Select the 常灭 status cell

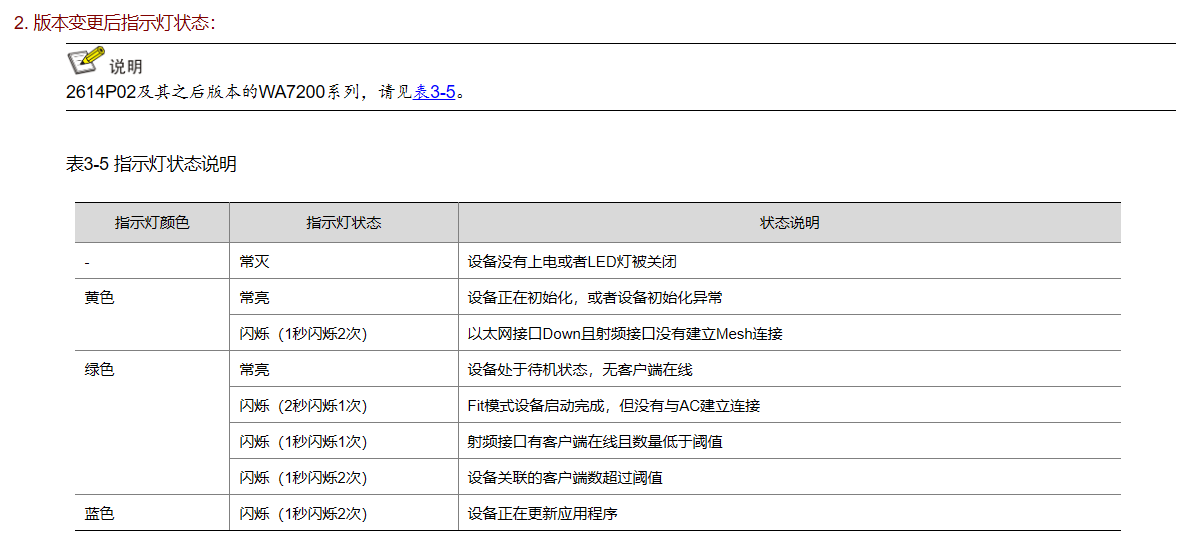pos(254,261)
